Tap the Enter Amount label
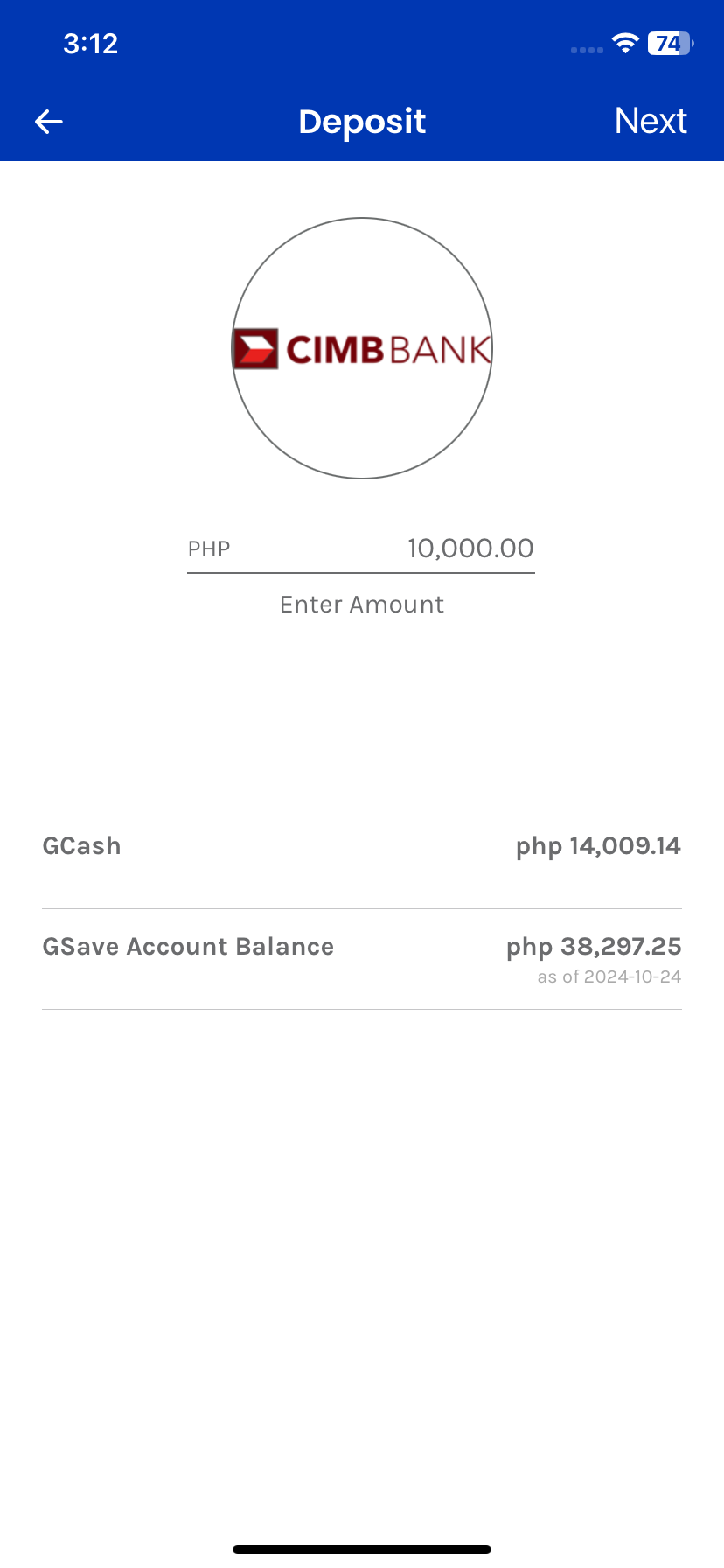This screenshot has width=724, height=1568. click(x=362, y=605)
